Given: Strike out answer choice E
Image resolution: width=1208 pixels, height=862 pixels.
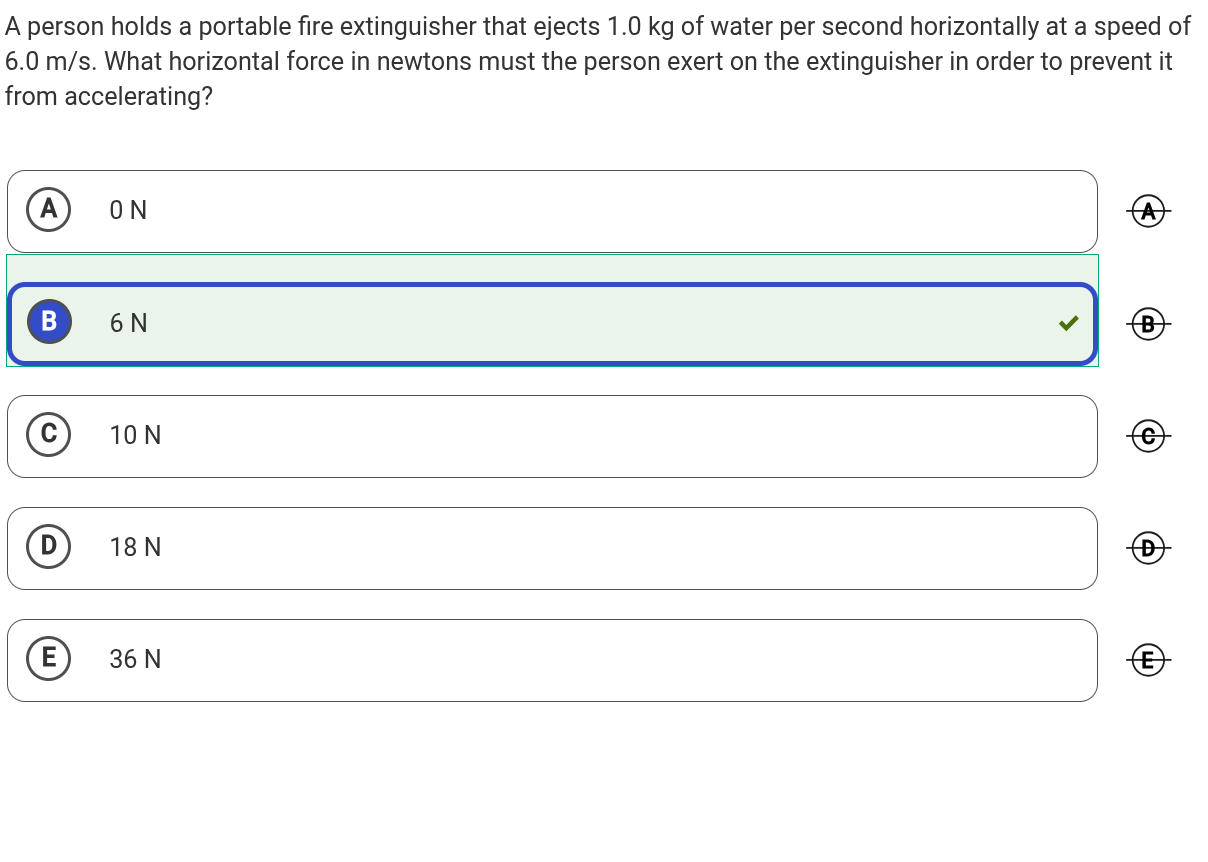Looking at the screenshot, I should click(x=1149, y=659).
